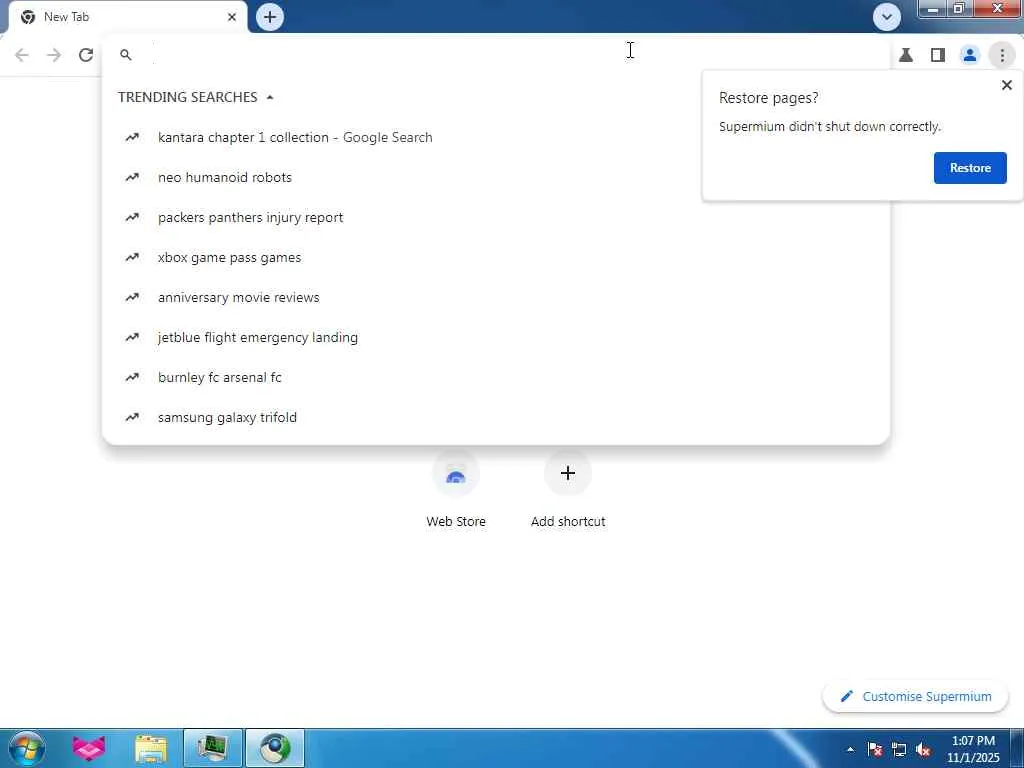
Task: Open the pink cat app in taskbar
Action: [89, 748]
